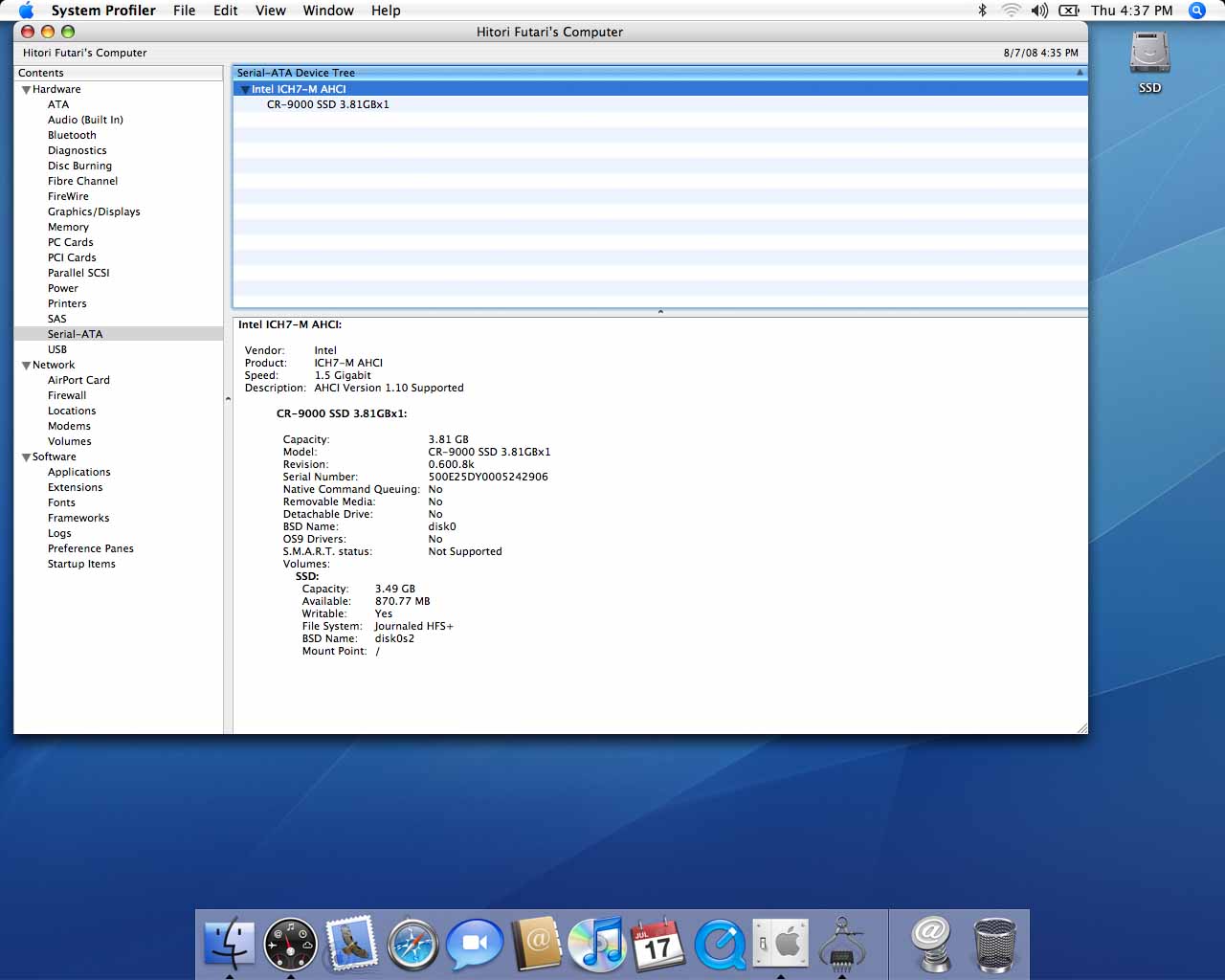Image resolution: width=1225 pixels, height=980 pixels.
Task: Open the Apple menu
Action: pos(26,11)
